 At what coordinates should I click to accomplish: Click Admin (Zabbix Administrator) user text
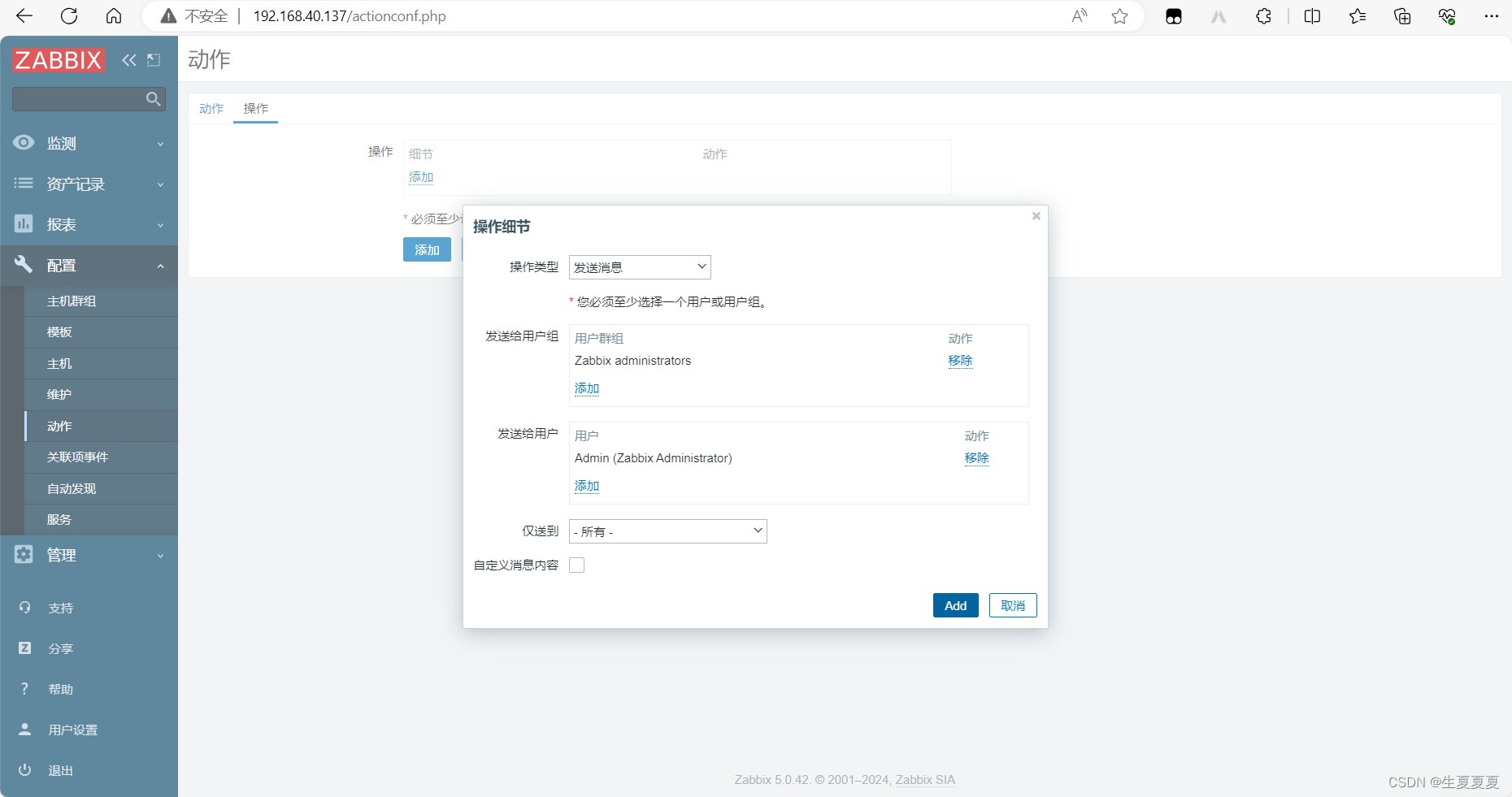click(653, 458)
